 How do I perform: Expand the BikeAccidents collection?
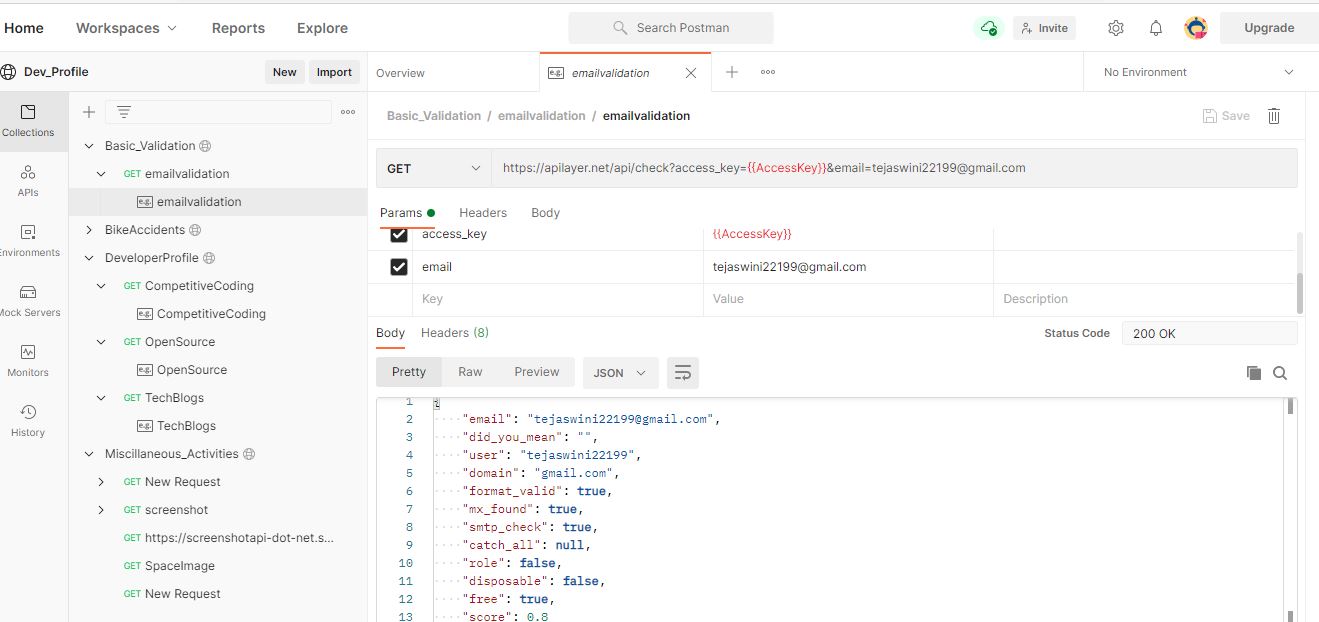tap(89, 230)
